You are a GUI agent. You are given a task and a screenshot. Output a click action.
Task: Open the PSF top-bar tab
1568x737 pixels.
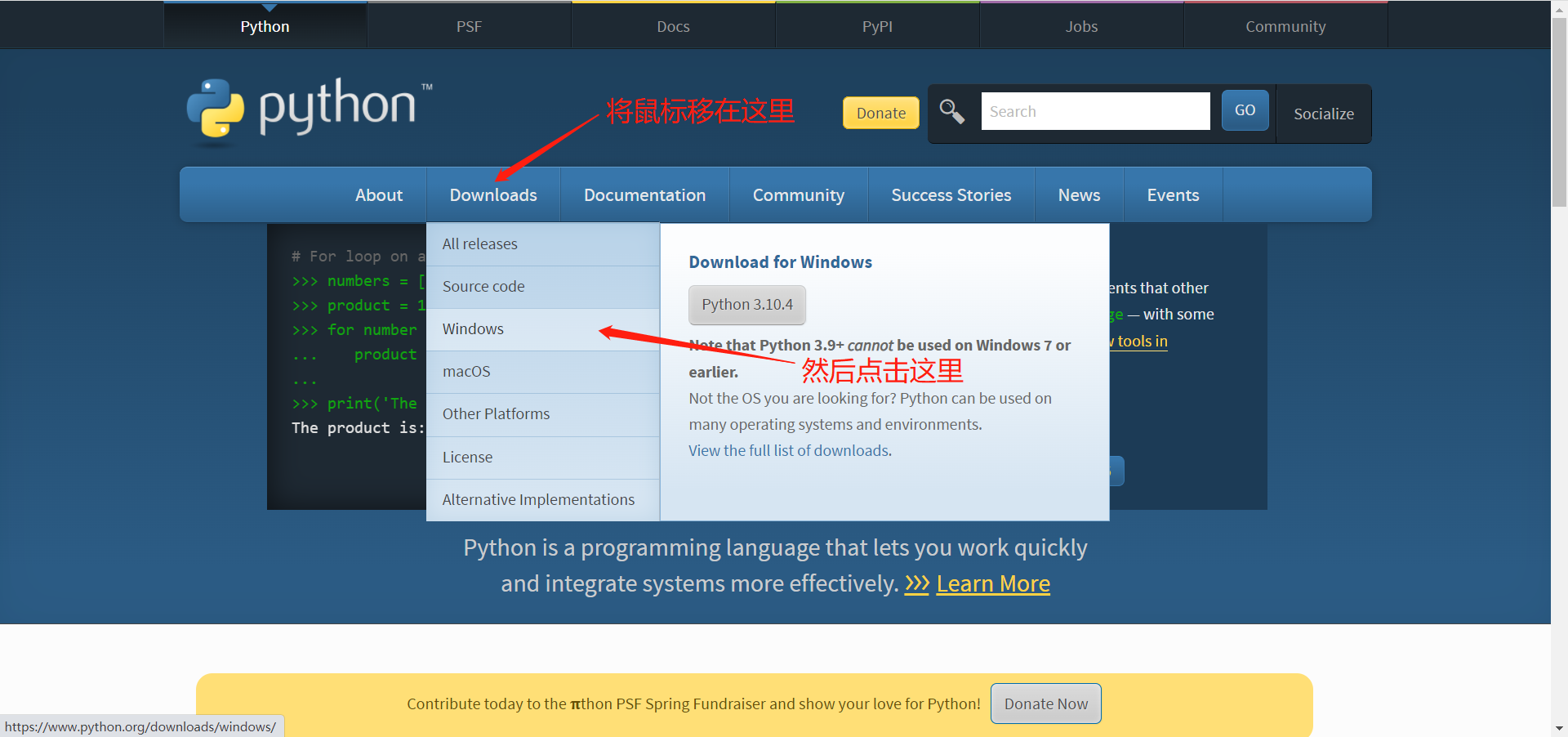(470, 26)
